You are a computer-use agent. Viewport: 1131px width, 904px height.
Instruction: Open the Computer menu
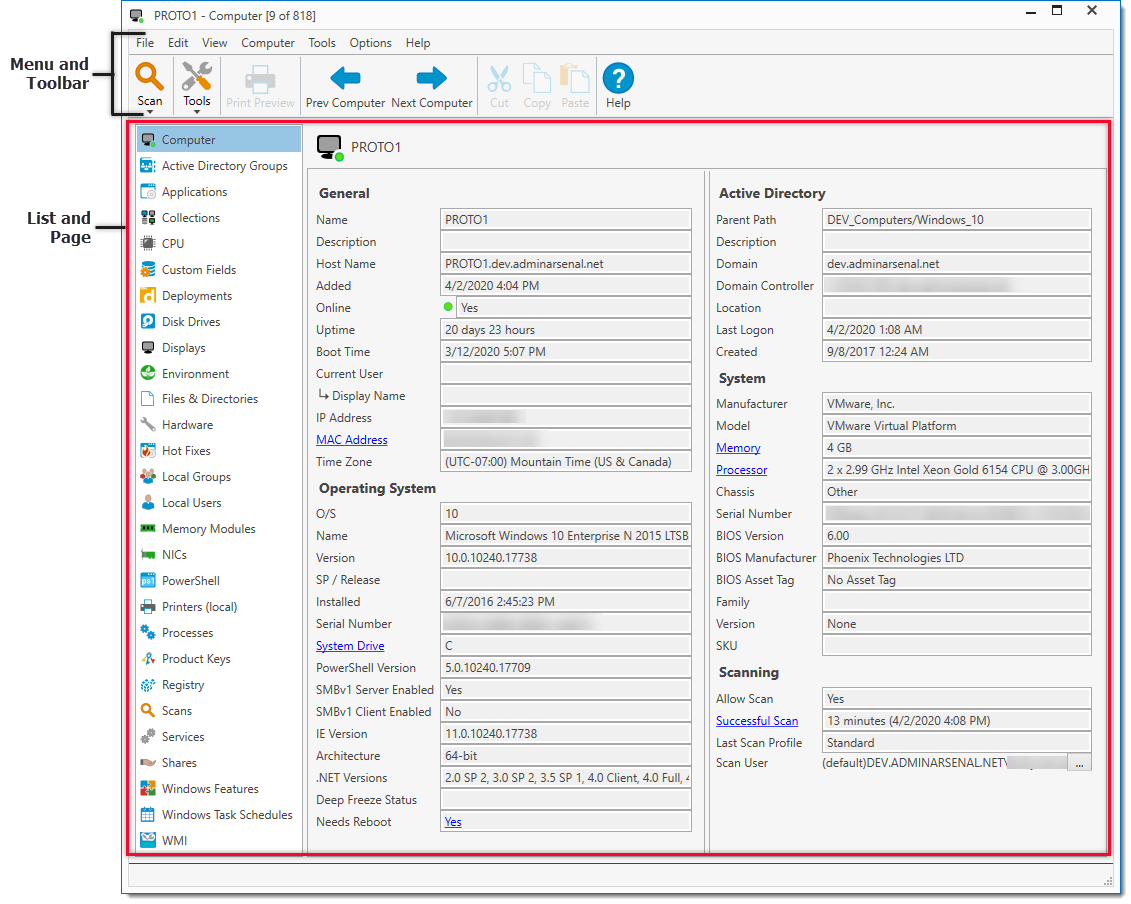(x=268, y=43)
